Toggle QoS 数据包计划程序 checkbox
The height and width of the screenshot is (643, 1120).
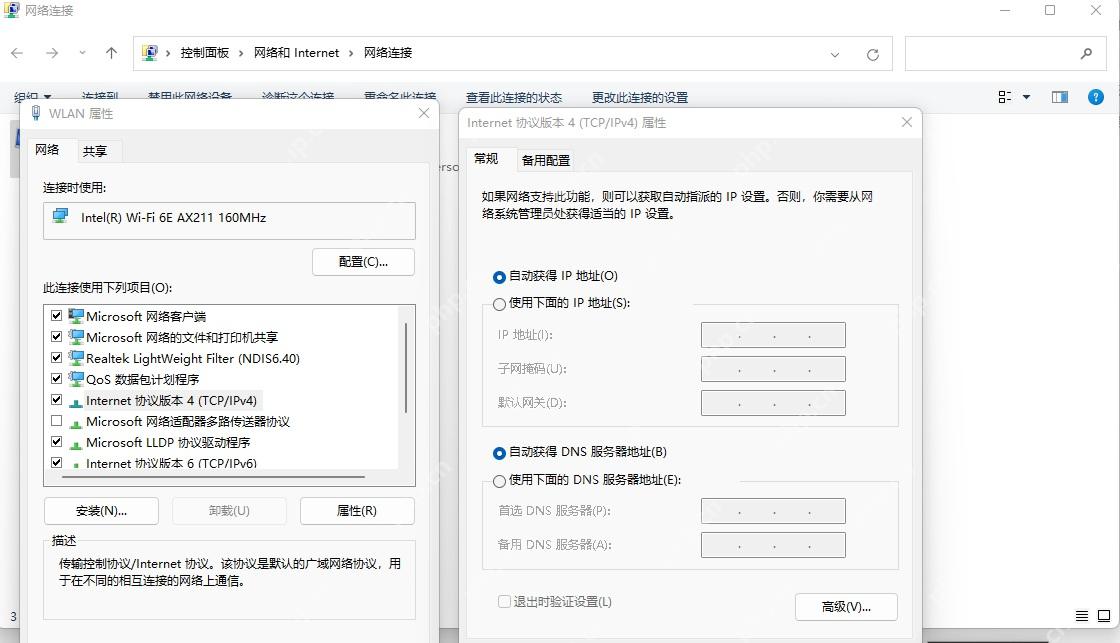(56, 378)
